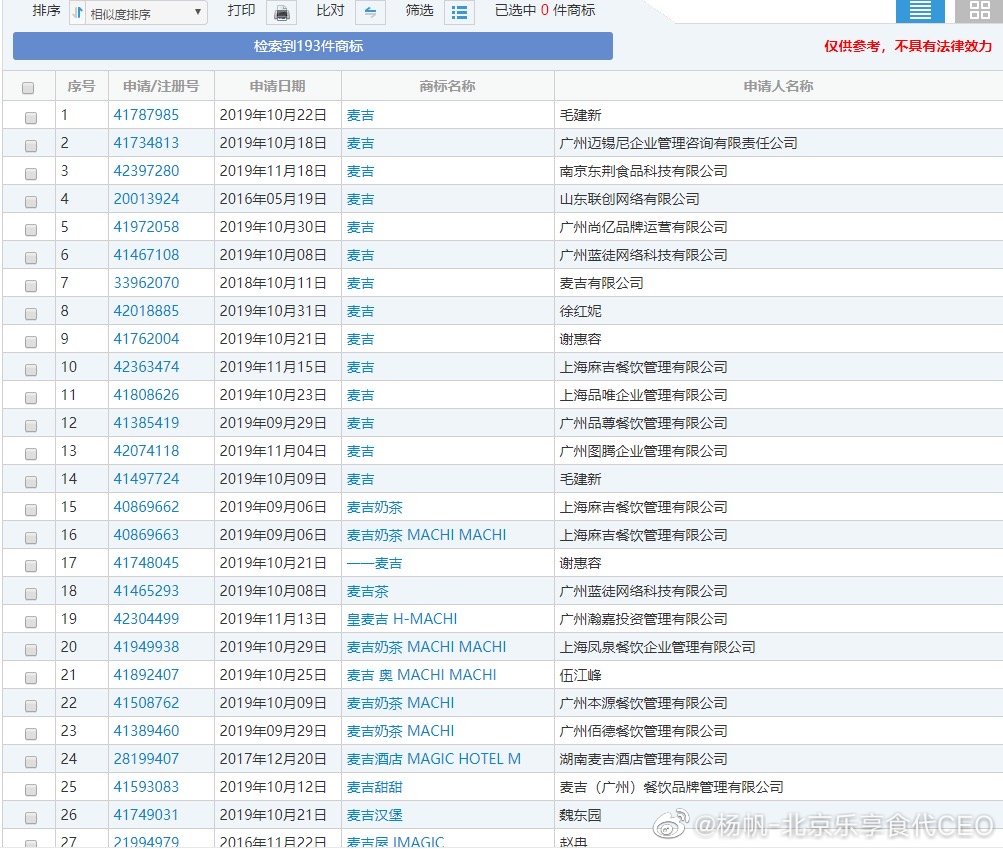The width and height of the screenshot is (1003, 849).
Task: Toggle the select-all checkbox in the table header
Action: pyautogui.click(x=30, y=86)
